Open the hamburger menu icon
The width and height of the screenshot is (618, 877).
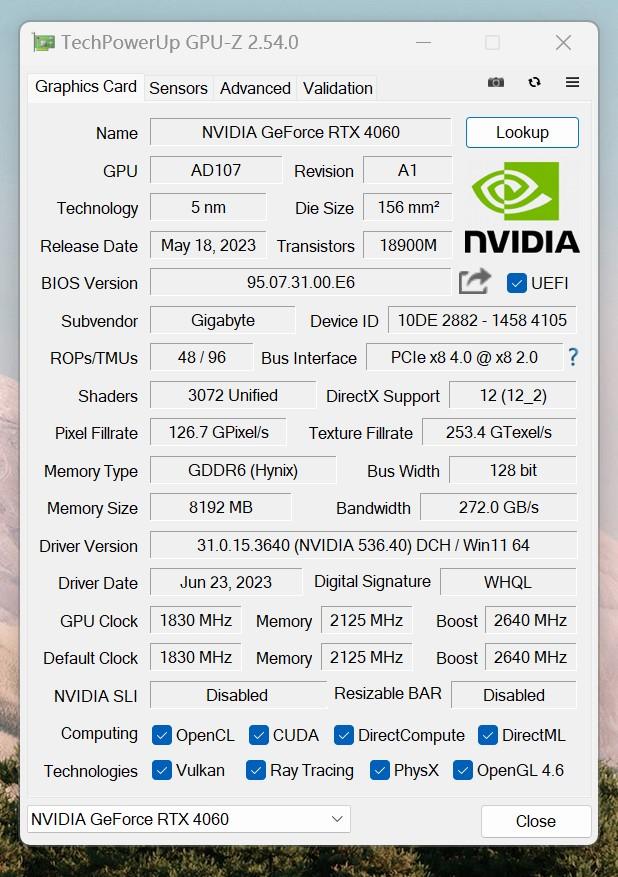click(x=572, y=82)
